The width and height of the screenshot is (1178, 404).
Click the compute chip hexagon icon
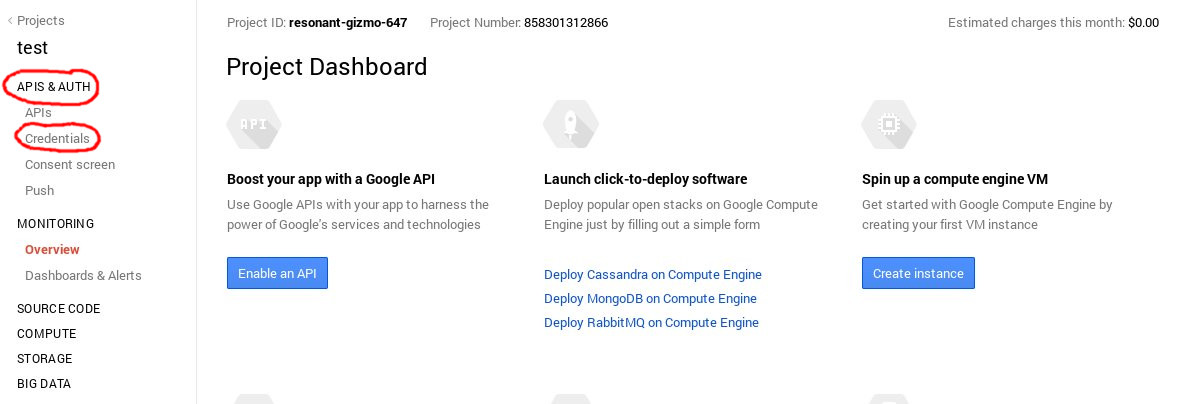pos(889,124)
